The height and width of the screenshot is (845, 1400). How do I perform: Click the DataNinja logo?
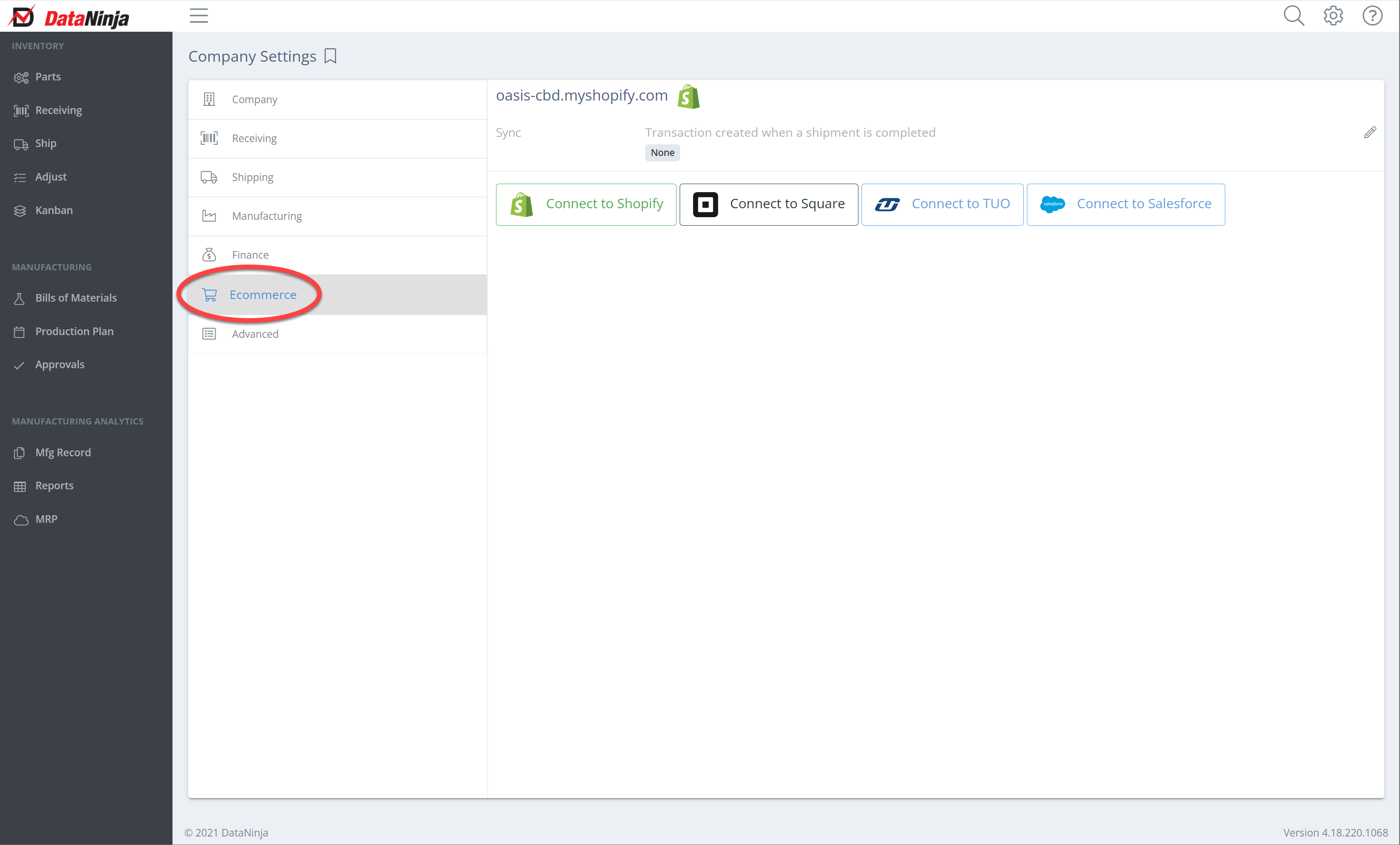point(69,17)
